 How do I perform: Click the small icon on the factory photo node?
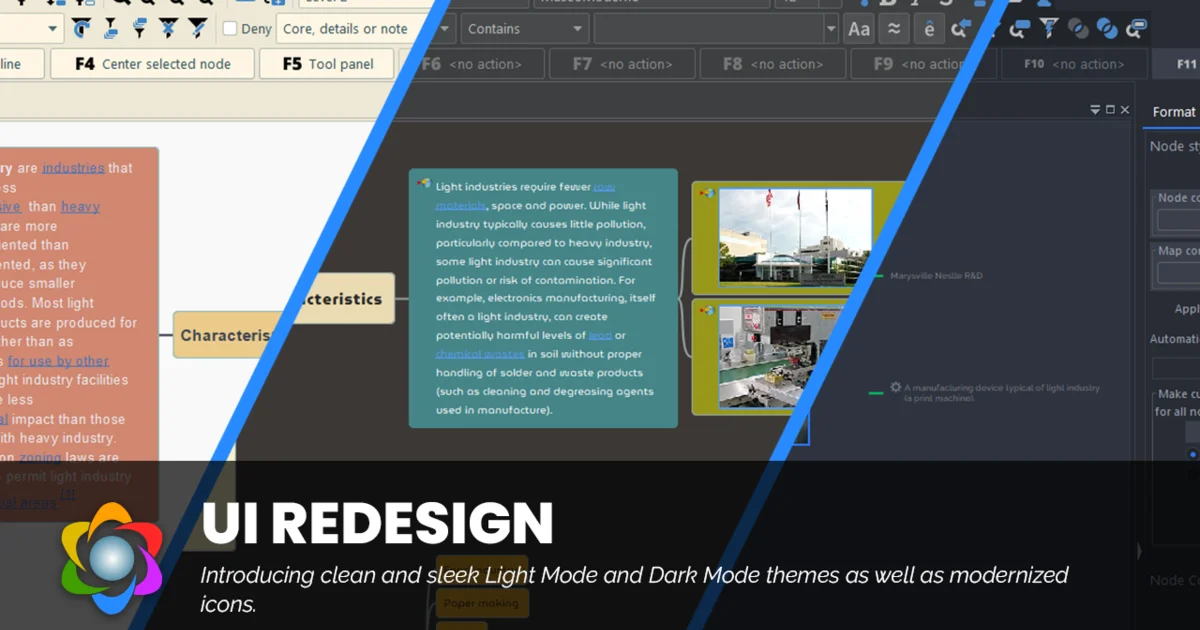(707, 310)
